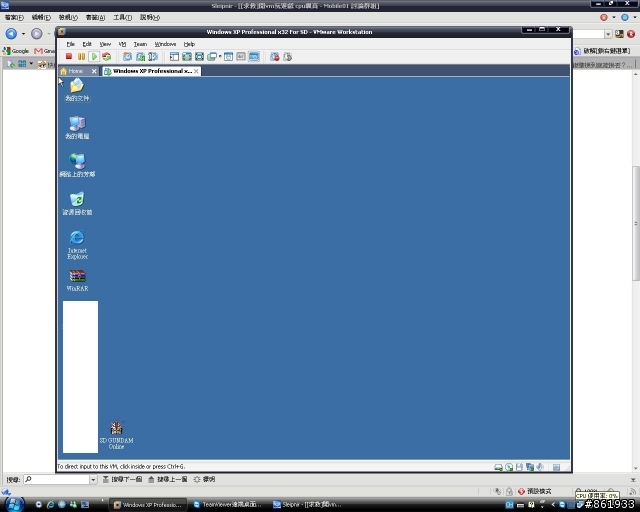This screenshot has height=512, width=640.
Task: Open the Google bookmark link
Action: pos(16,51)
